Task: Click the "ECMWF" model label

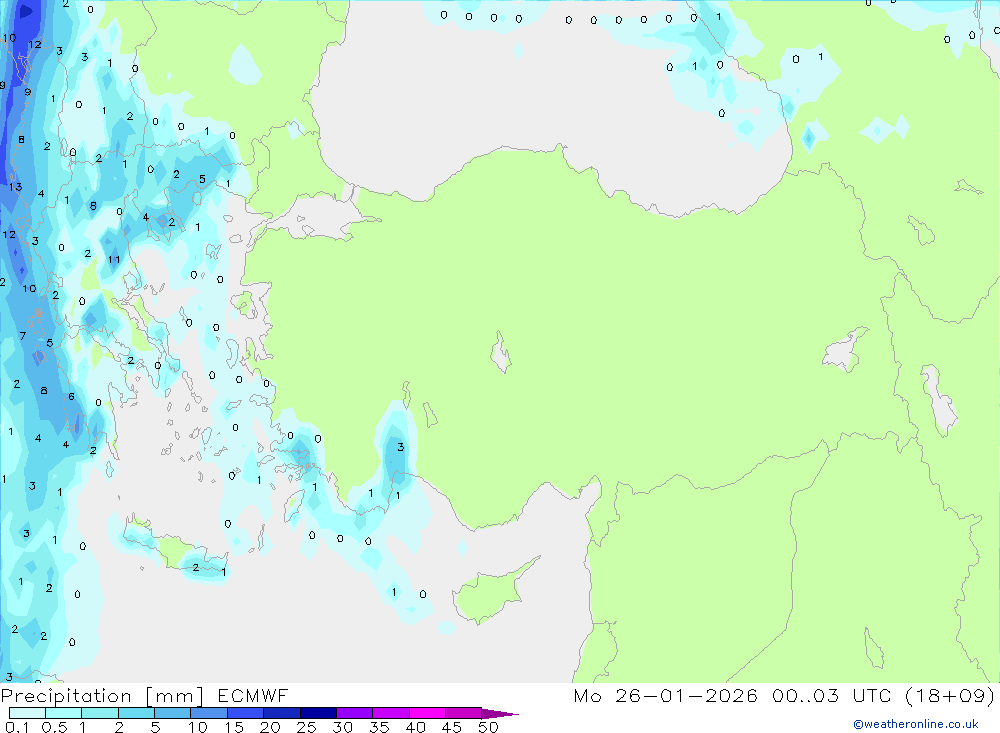Action: click(253, 695)
